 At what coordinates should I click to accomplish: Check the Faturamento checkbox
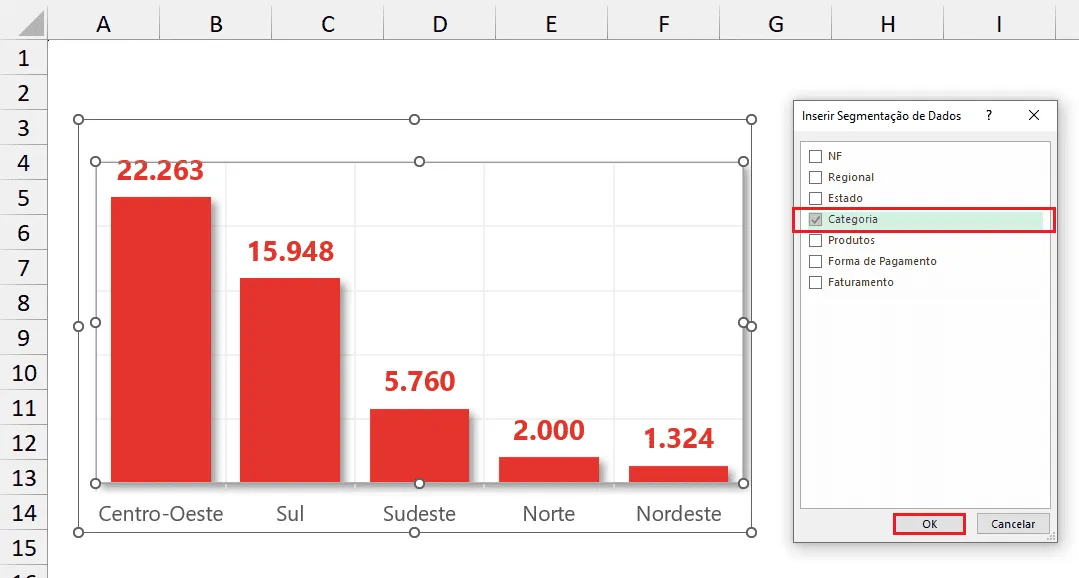coord(815,282)
